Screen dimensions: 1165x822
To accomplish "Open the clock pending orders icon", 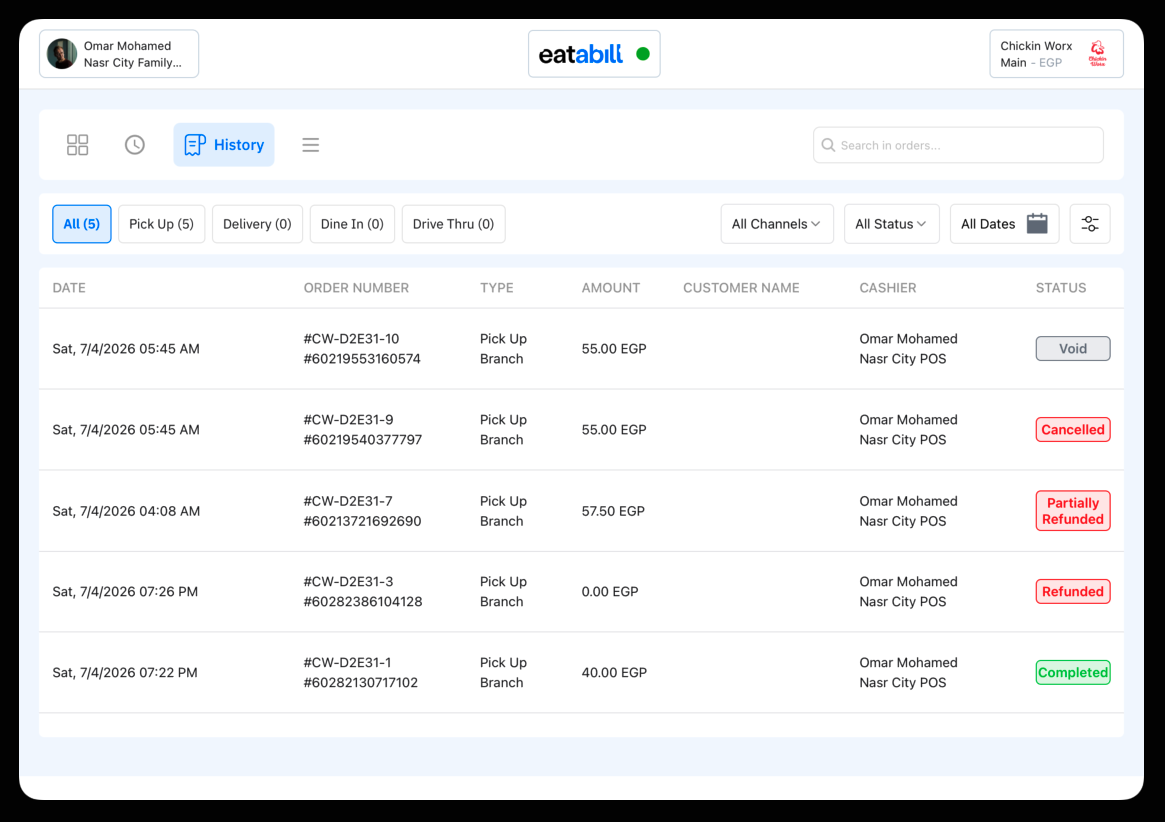I will click(x=134, y=145).
